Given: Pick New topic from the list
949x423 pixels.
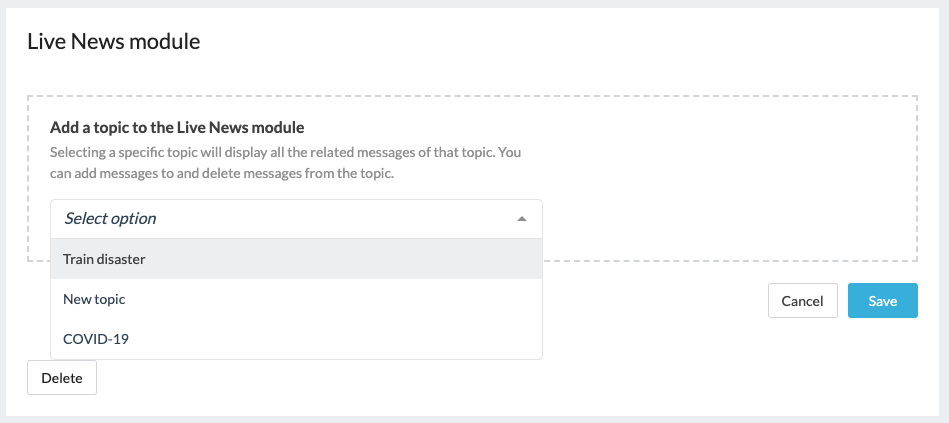Looking at the screenshot, I should (x=94, y=299).
